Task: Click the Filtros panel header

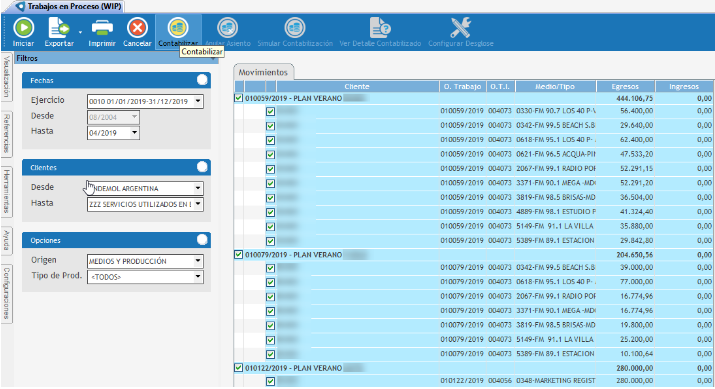Action: pos(116,58)
